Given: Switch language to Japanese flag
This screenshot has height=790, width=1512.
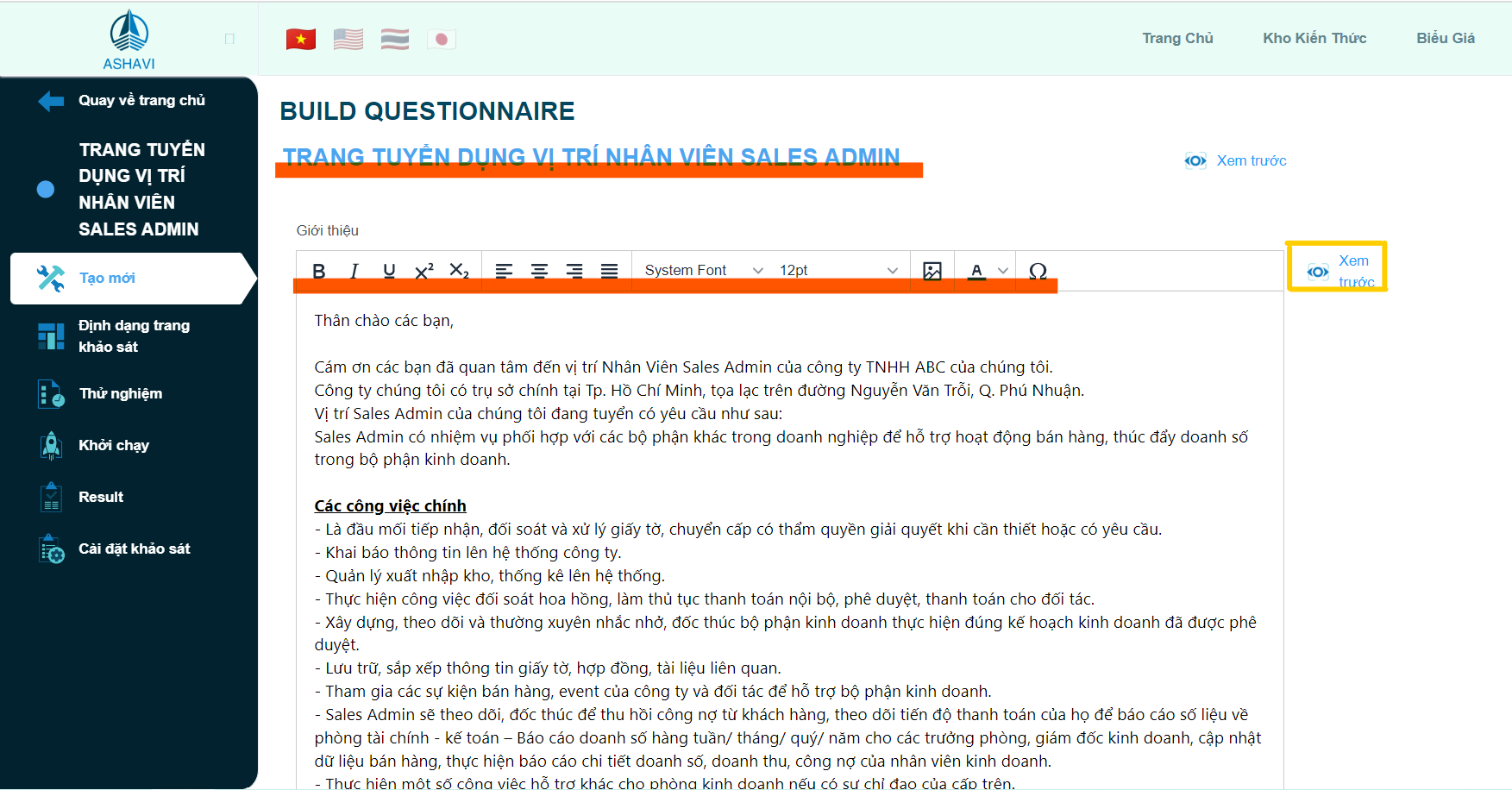Looking at the screenshot, I should point(442,39).
